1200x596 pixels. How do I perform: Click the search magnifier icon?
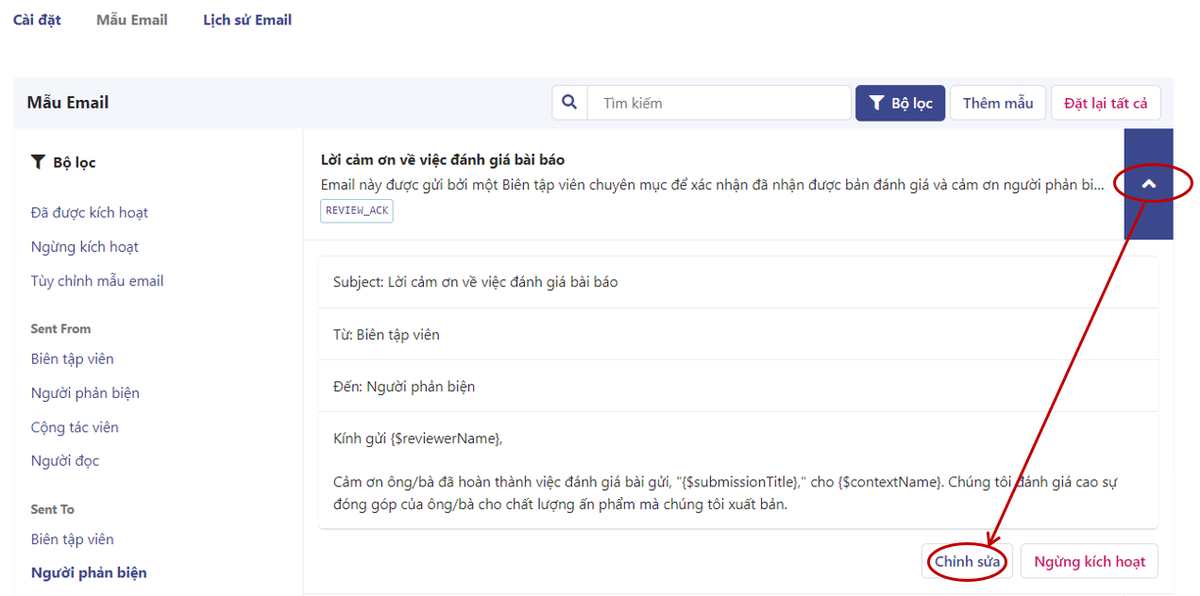tap(569, 102)
